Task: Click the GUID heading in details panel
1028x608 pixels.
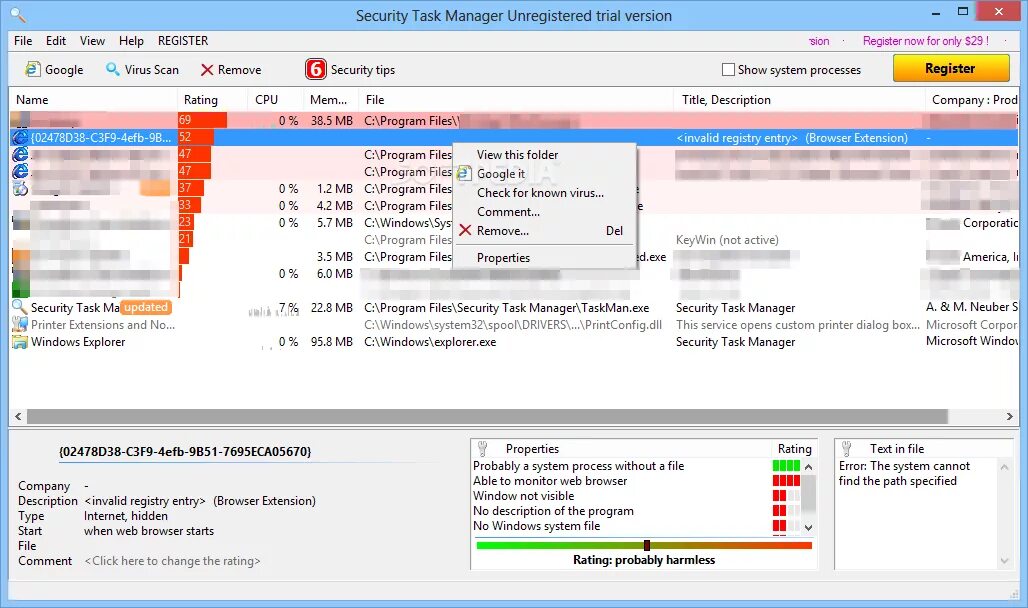Action: tap(185, 451)
